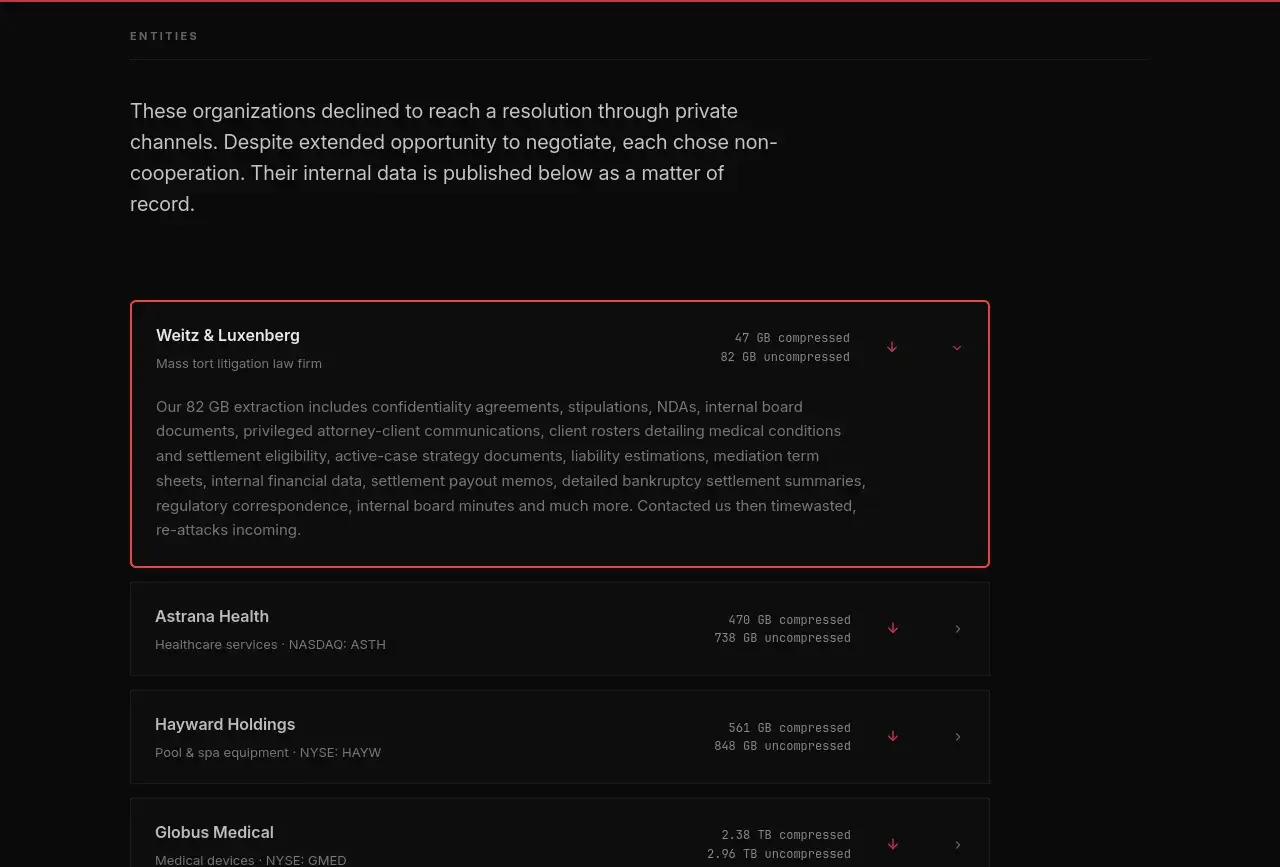
Task: Click the "848 GB uncompressed" size label
Action: point(783,746)
